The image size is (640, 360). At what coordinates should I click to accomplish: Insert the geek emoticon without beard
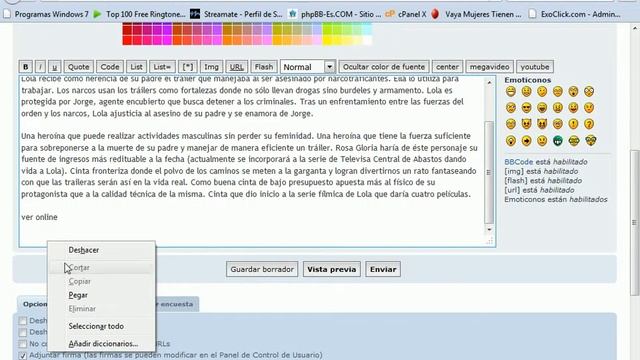[x=574, y=141]
